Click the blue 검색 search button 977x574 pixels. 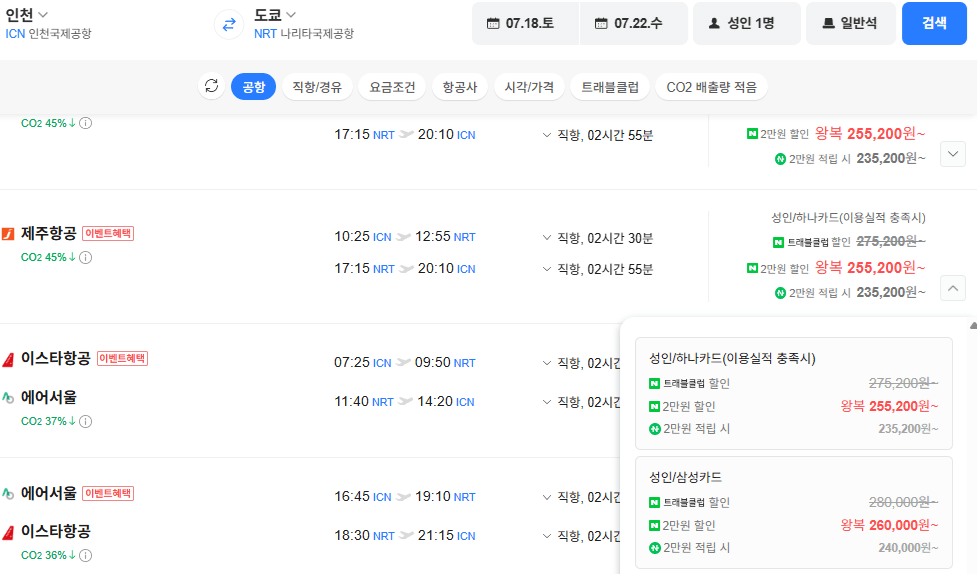934,24
